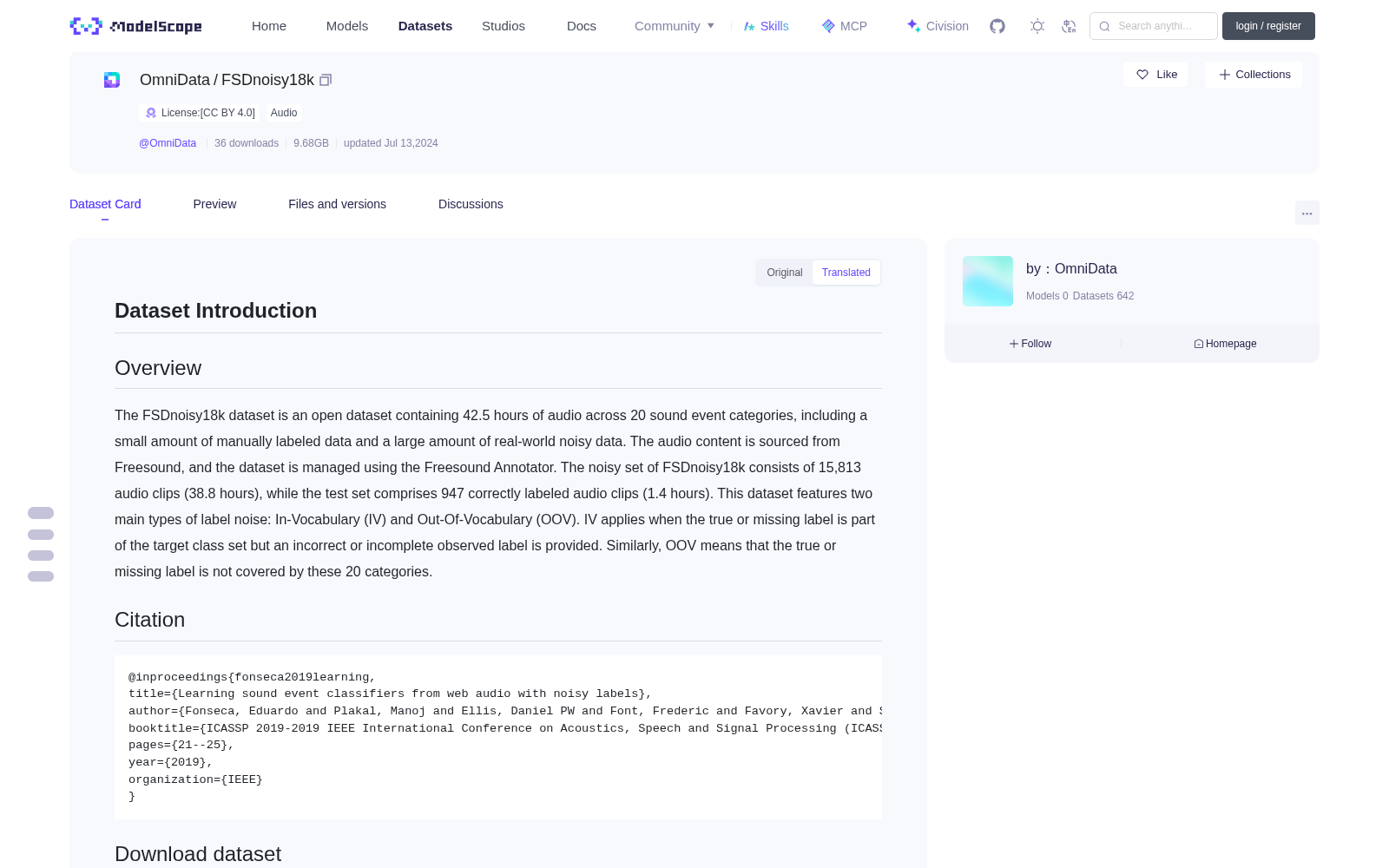The width and height of the screenshot is (1389, 868).
Task: Click the '@inproceedings{fonseca2019learning,' code line
Action: [x=252, y=677]
